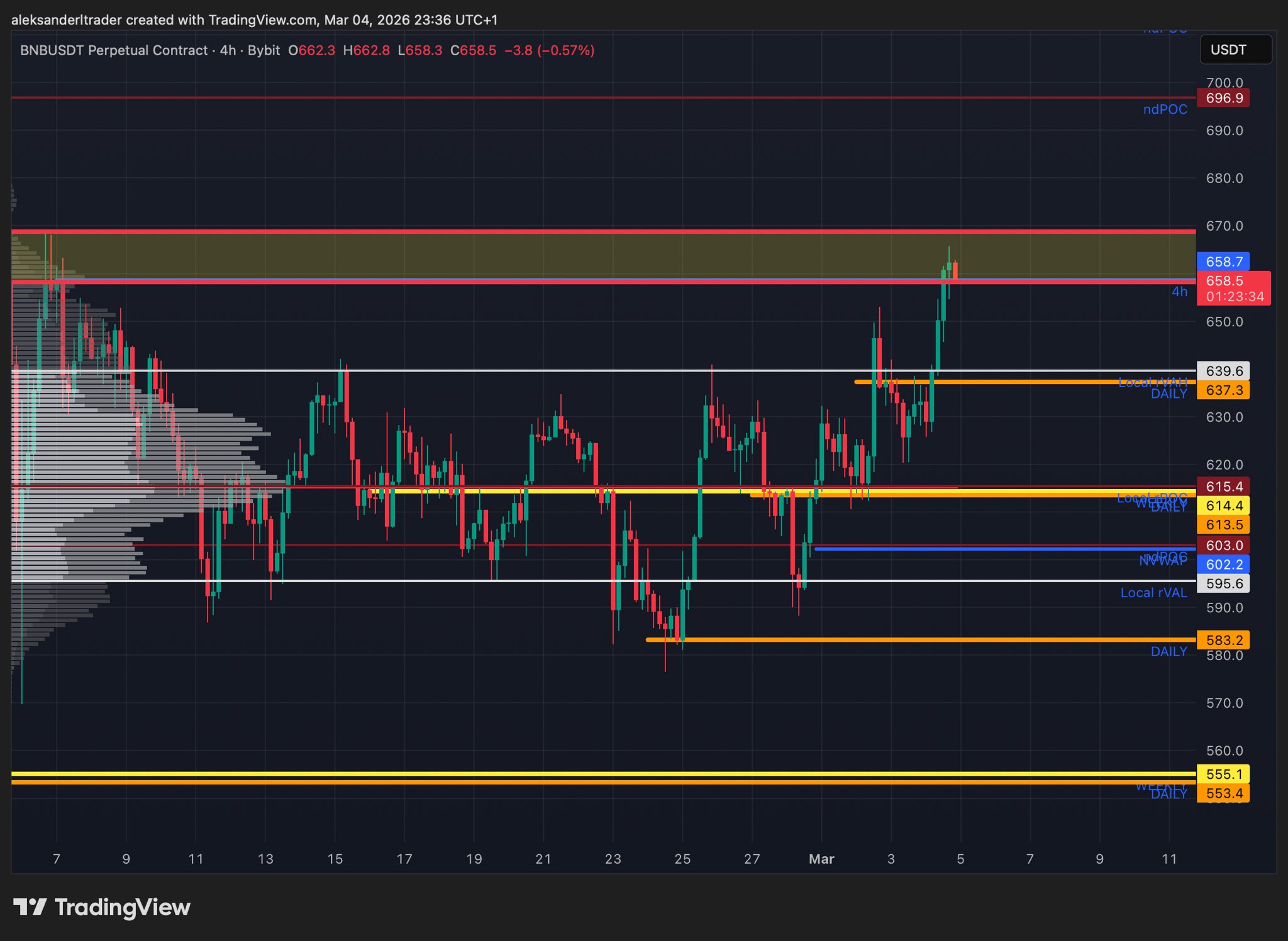Image resolution: width=1288 pixels, height=941 pixels.
Task: Click the dark red 603.0 price label
Action: (1223, 545)
